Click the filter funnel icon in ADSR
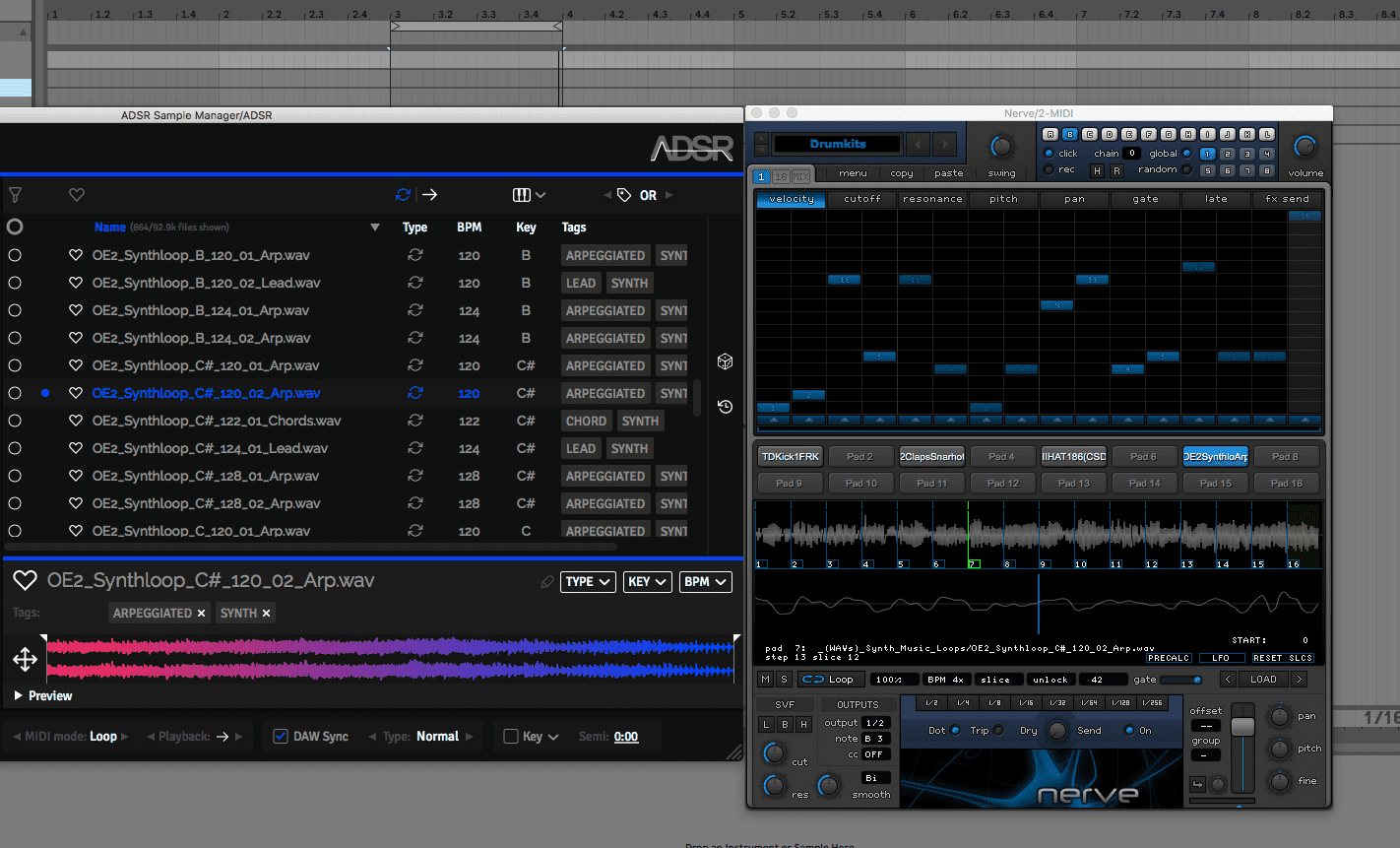This screenshot has height=848, width=1400. (x=15, y=195)
